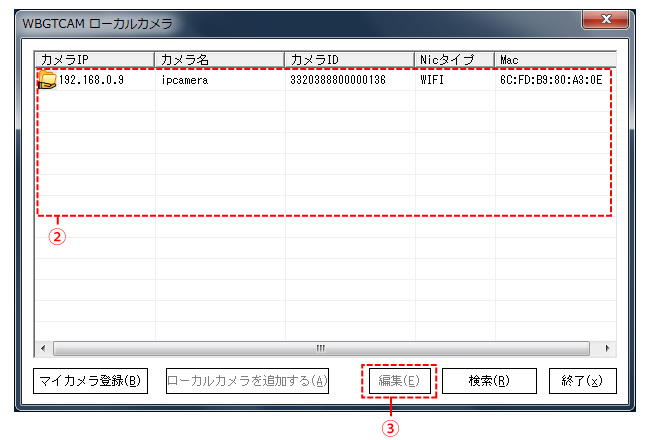The image size is (650, 440).
Task: Select the ipcamera name cell
Action: pos(184,80)
